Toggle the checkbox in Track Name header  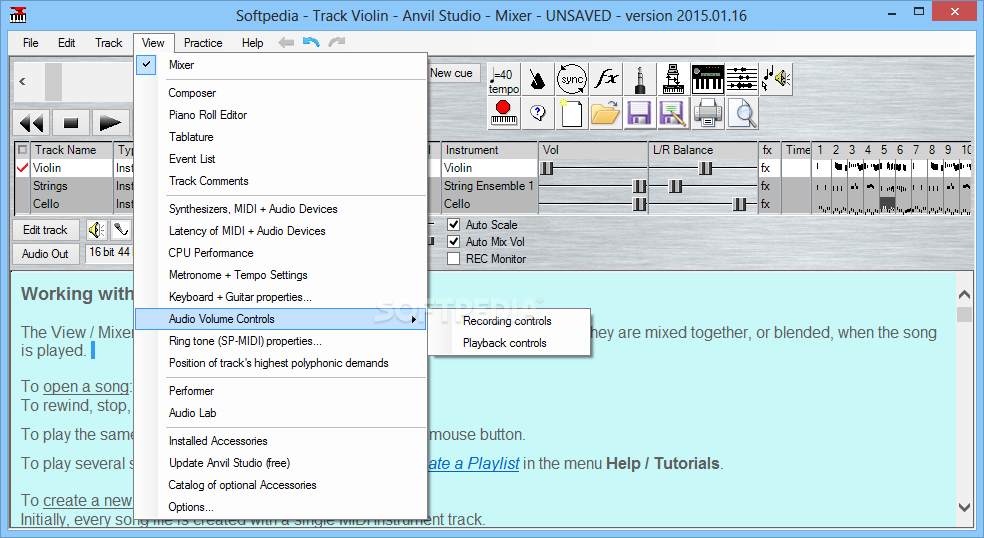tap(23, 149)
